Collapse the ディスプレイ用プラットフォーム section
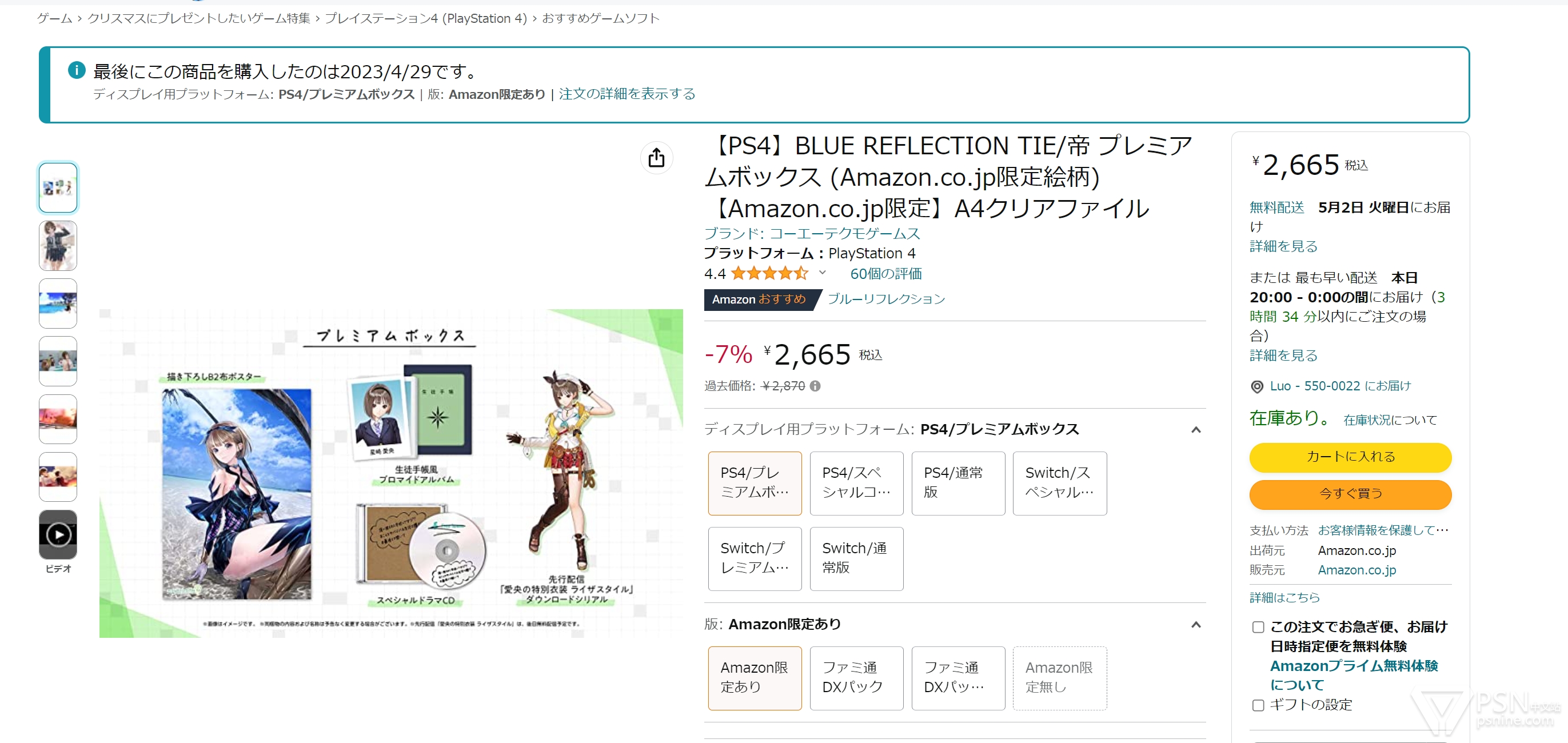This screenshot has width=1568, height=743. click(1195, 430)
